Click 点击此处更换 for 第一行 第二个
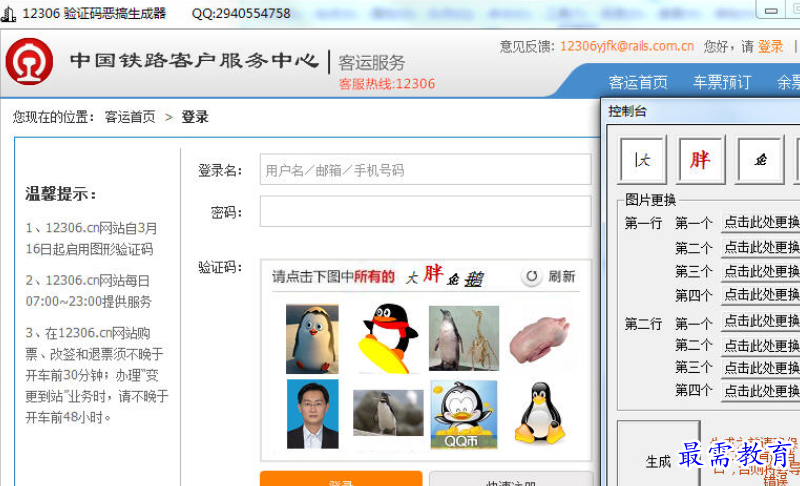The width and height of the screenshot is (800, 486). coord(760,247)
